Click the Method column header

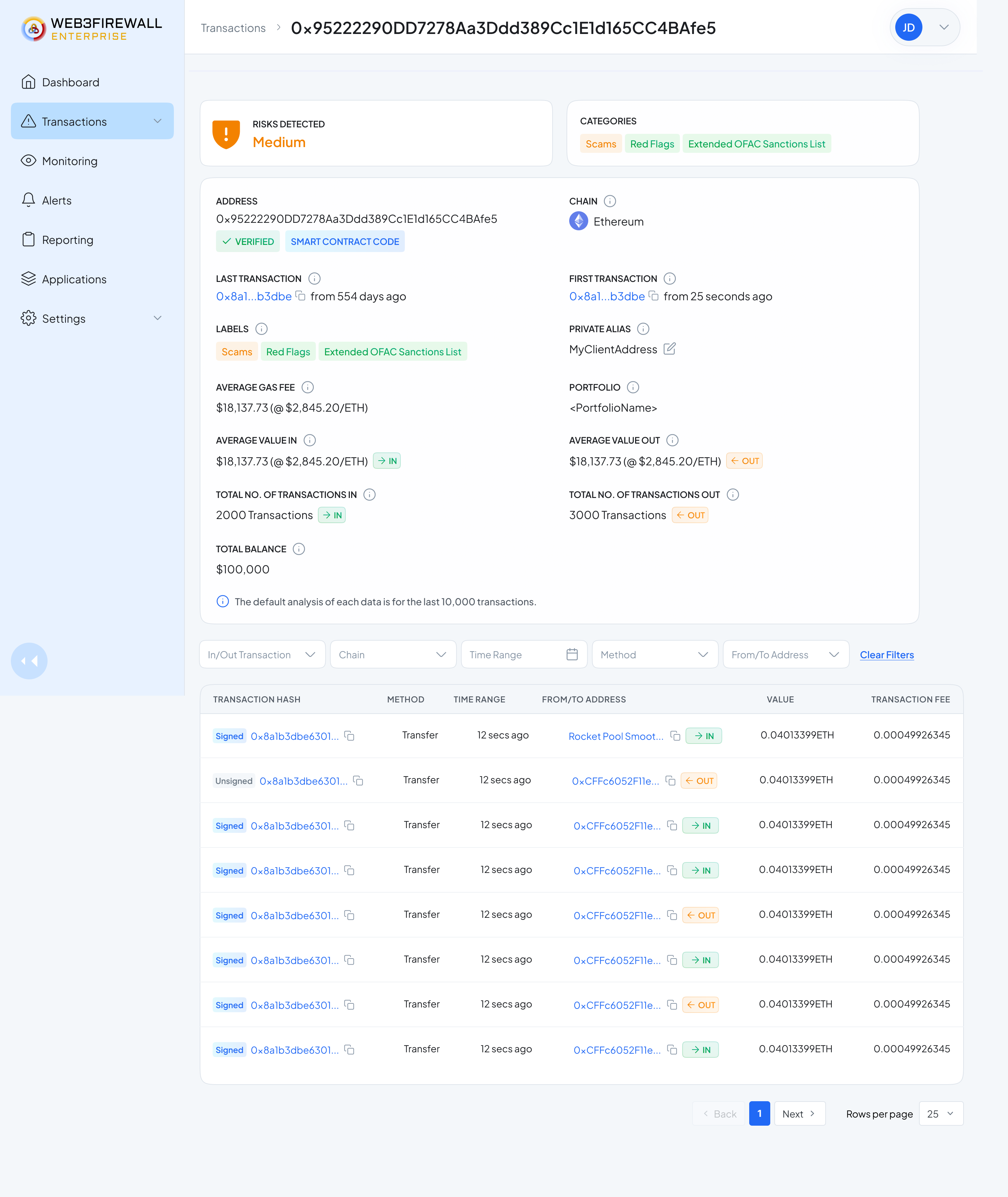pos(406,699)
